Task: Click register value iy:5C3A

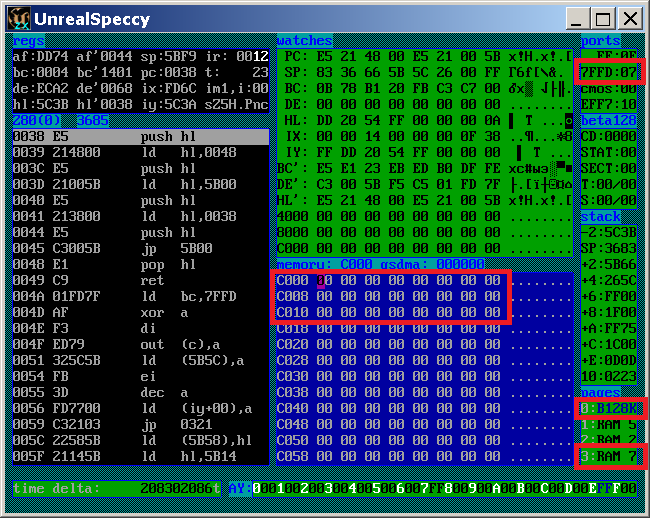Action: point(168,104)
